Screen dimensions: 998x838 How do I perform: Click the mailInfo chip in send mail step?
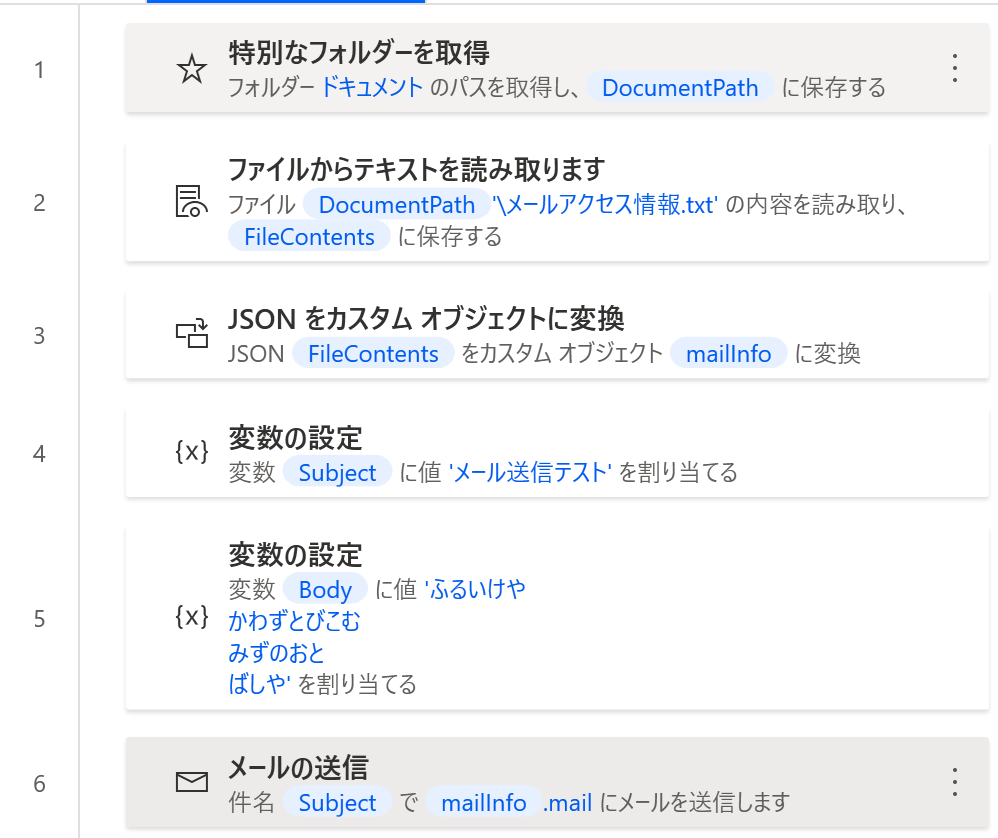tap(484, 803)
